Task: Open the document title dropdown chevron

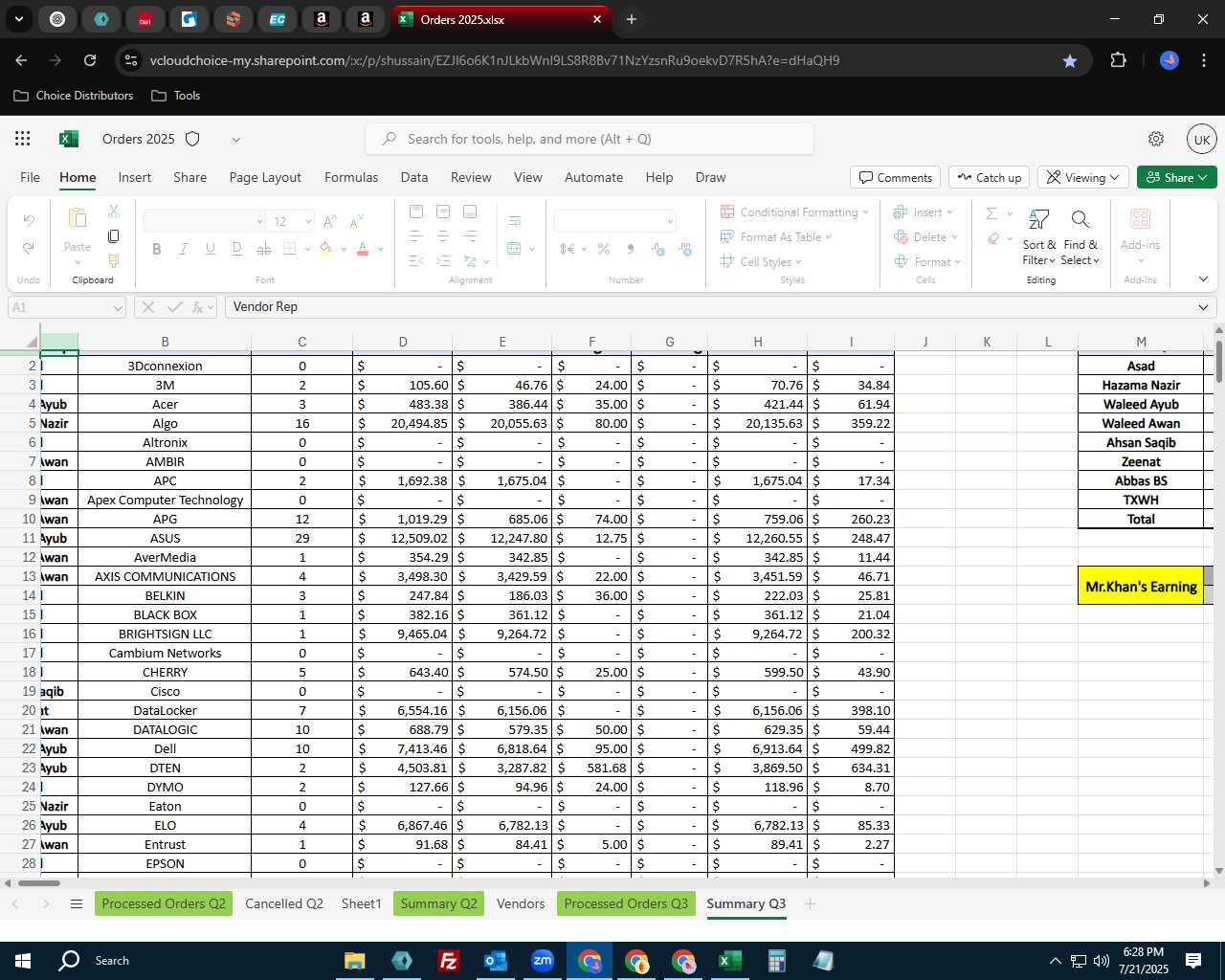Action: (235, 139)
